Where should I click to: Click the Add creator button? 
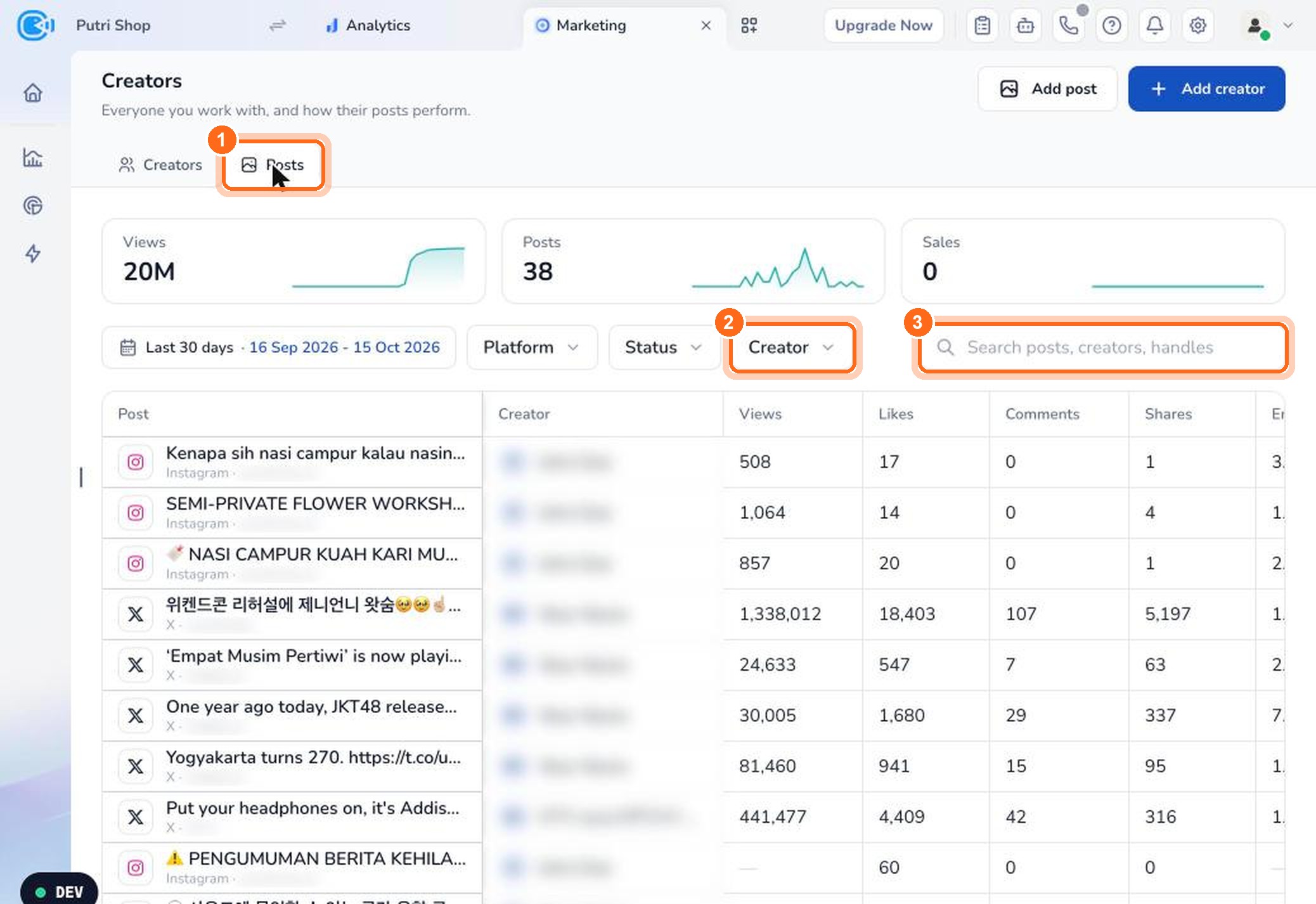pos(1207,89)
